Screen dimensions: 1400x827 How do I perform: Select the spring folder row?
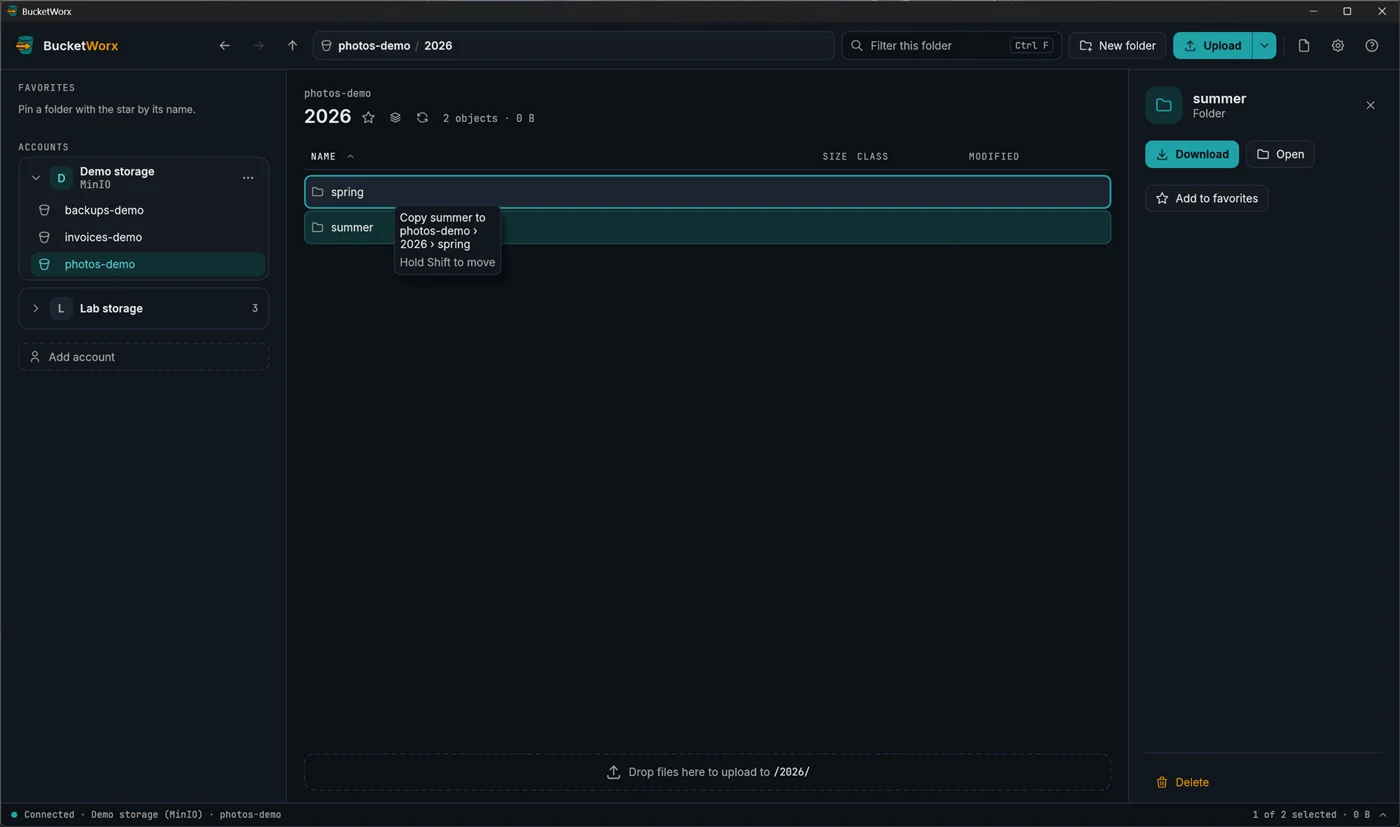coord(707,192)
